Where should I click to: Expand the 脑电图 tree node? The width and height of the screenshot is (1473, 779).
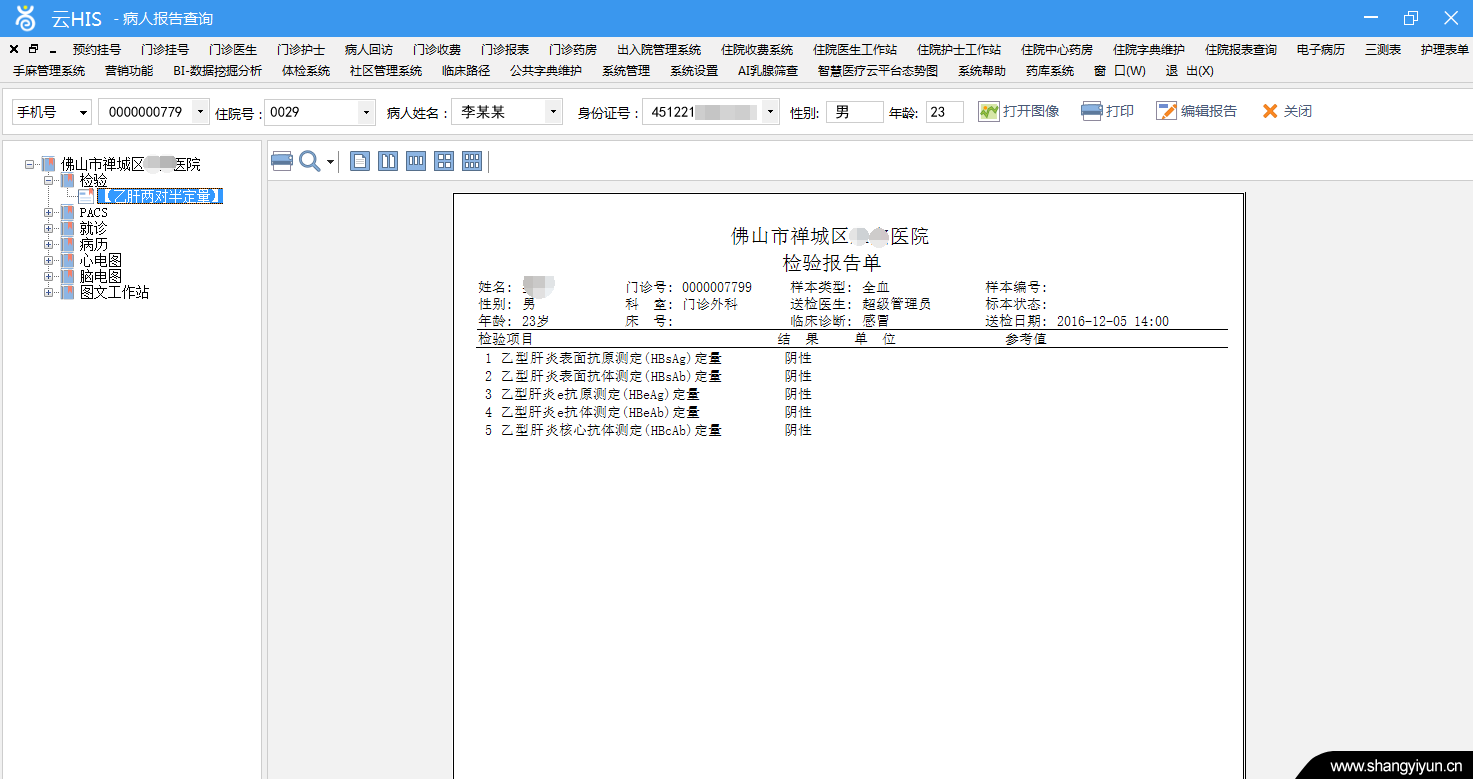point(48,276)
